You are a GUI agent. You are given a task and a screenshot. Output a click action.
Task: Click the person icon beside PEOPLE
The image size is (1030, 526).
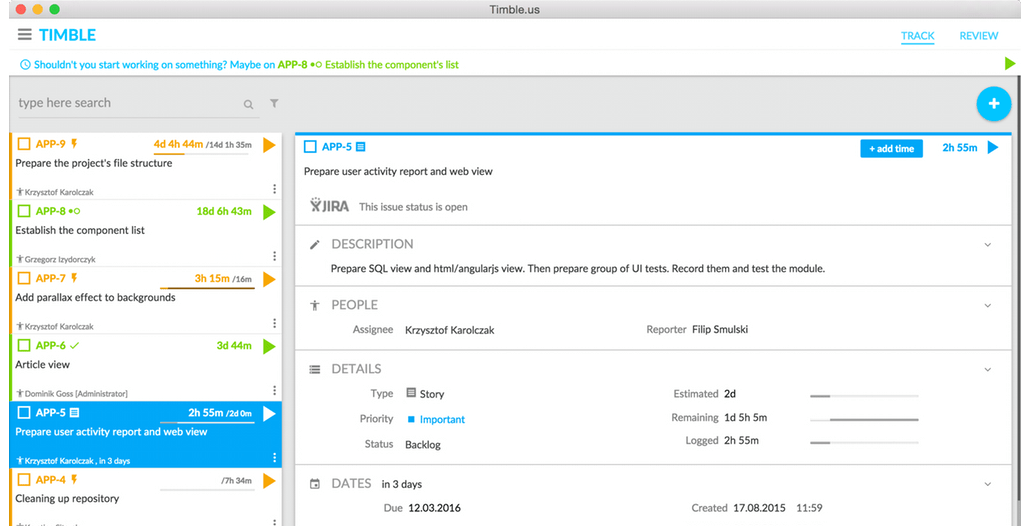[x=315, y=305]
